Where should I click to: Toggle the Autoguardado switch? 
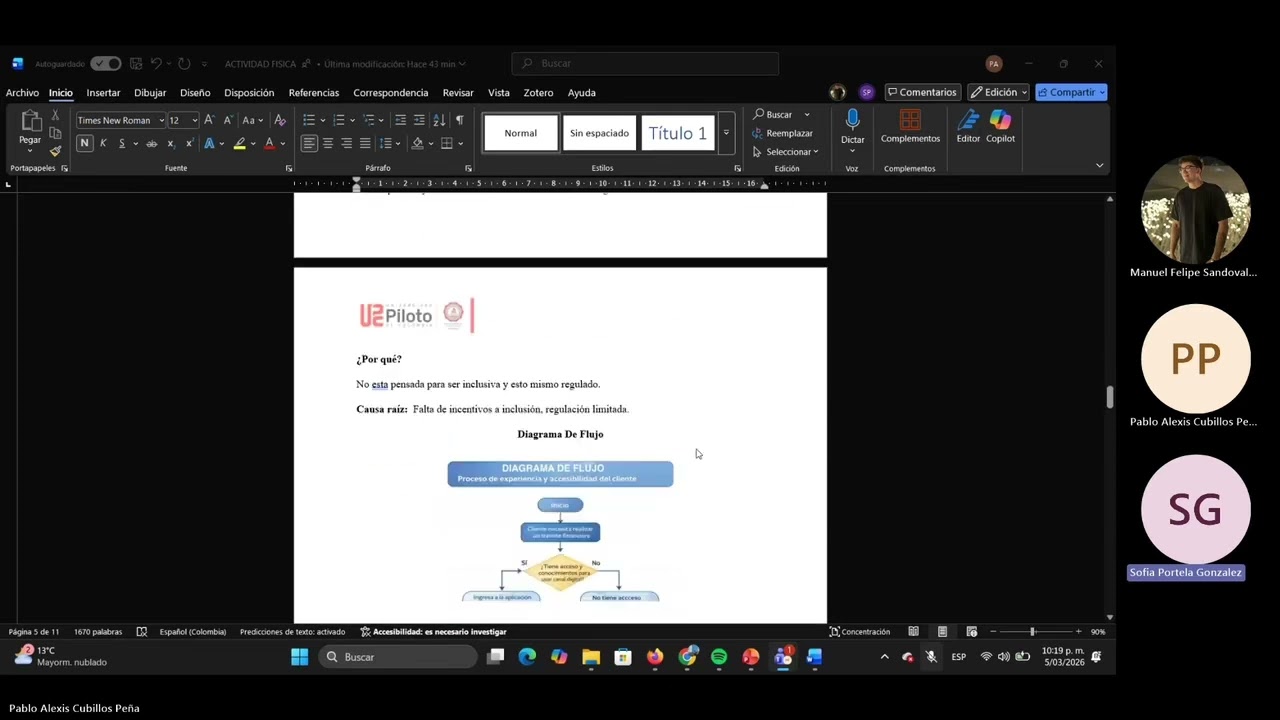point(105,64)
